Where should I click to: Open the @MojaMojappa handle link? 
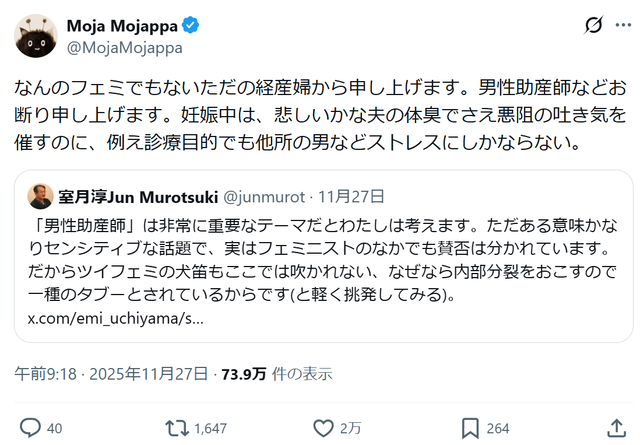pyautogui.click(x=124, y=48)
